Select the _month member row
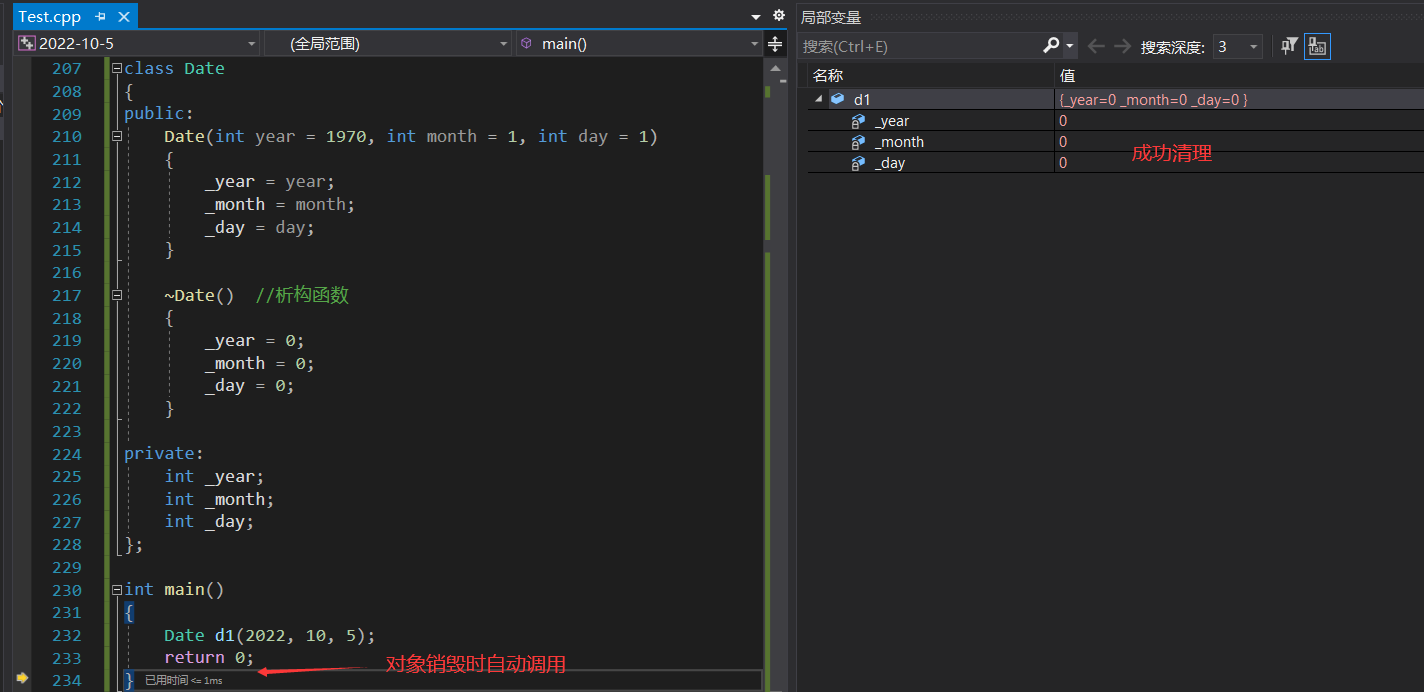Screen dimensions: 1424x692 1116,142
